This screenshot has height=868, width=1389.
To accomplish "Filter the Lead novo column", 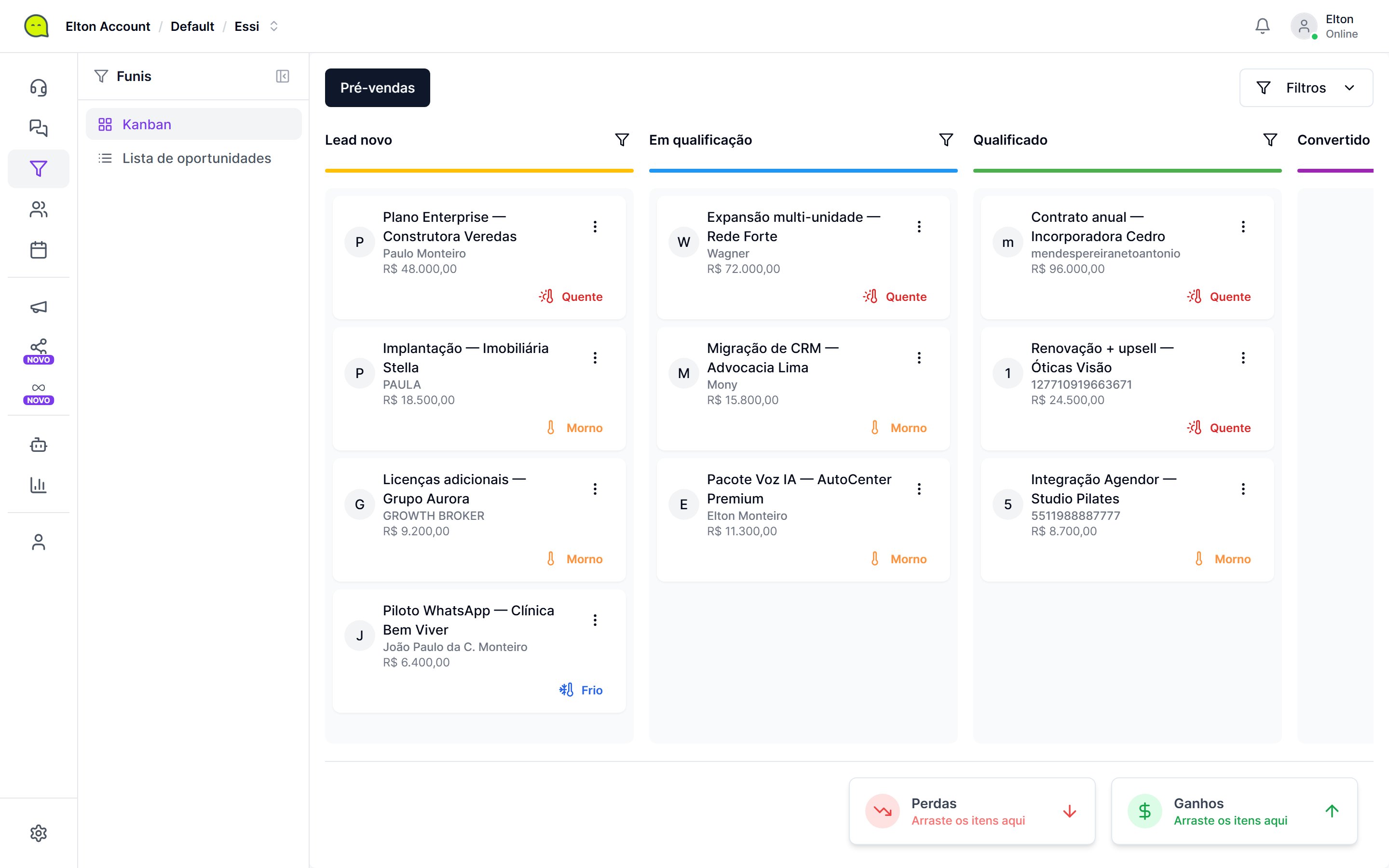I will pyautogui.click(x=622, y=140).
